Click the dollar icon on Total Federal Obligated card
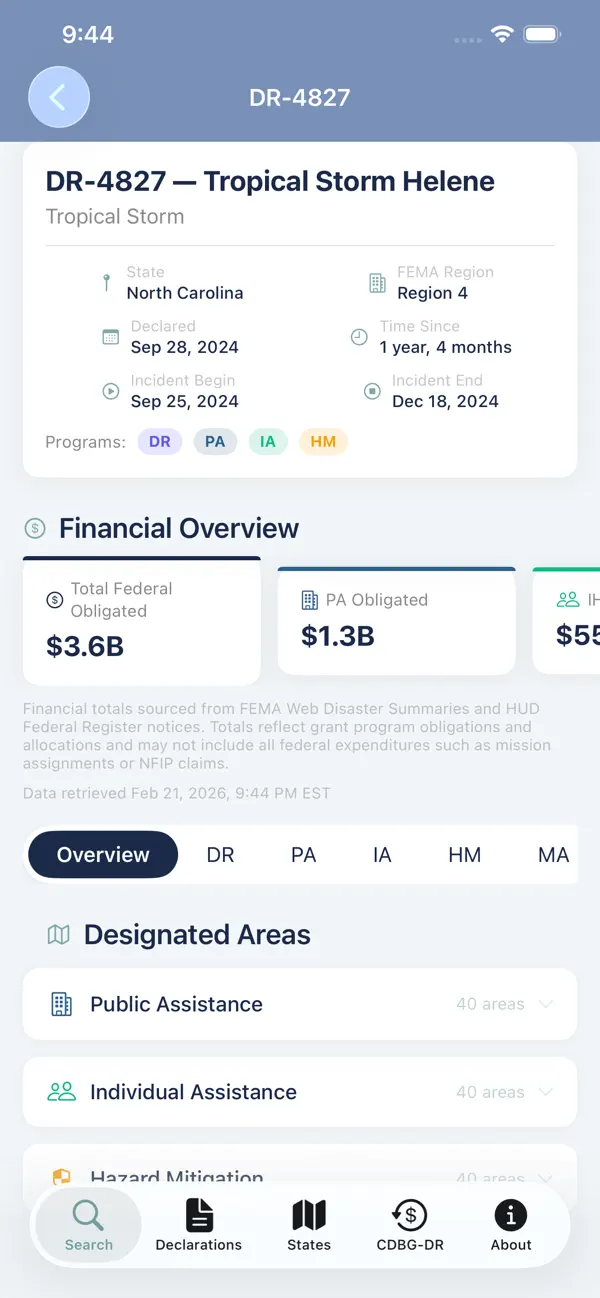This screenshot has width=600, height=1298. [x=53, y=600]
